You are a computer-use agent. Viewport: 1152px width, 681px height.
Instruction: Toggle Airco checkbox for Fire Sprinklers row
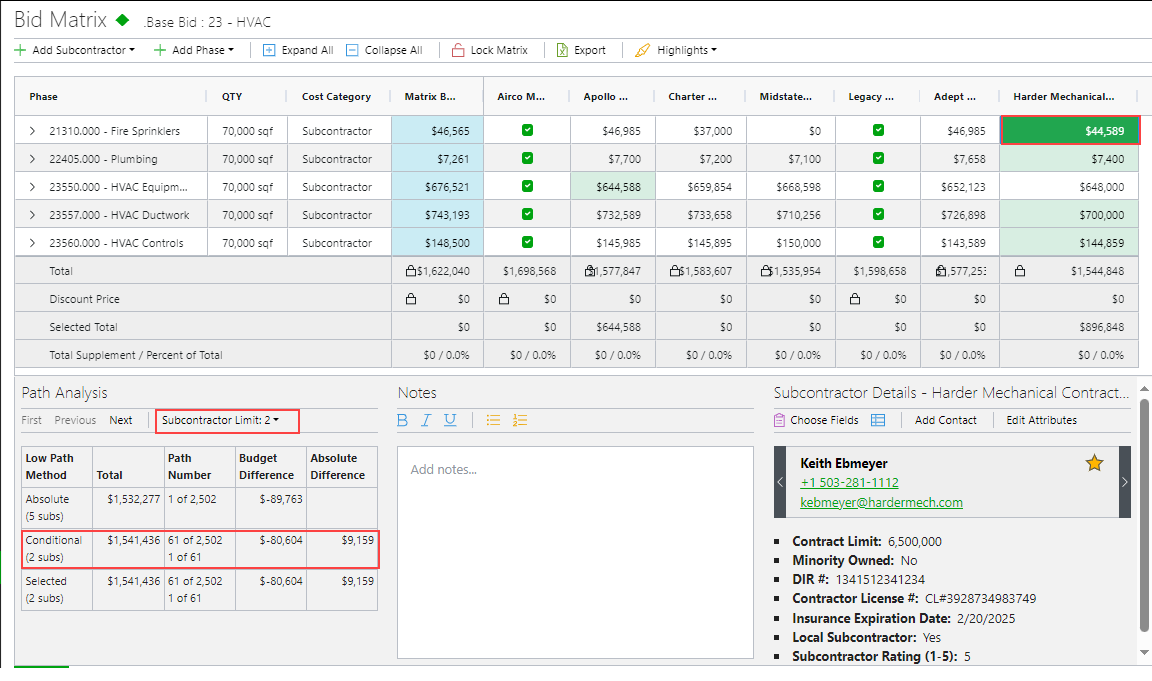527,131
